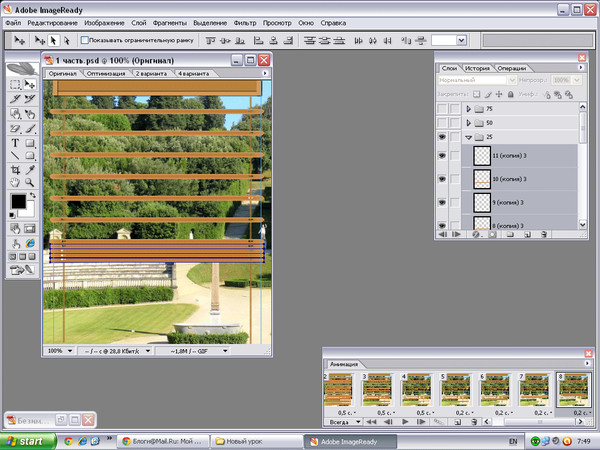Select animation frame 3 thumbnail
This screenshot has width=600, height=450.
click(377, 390)
